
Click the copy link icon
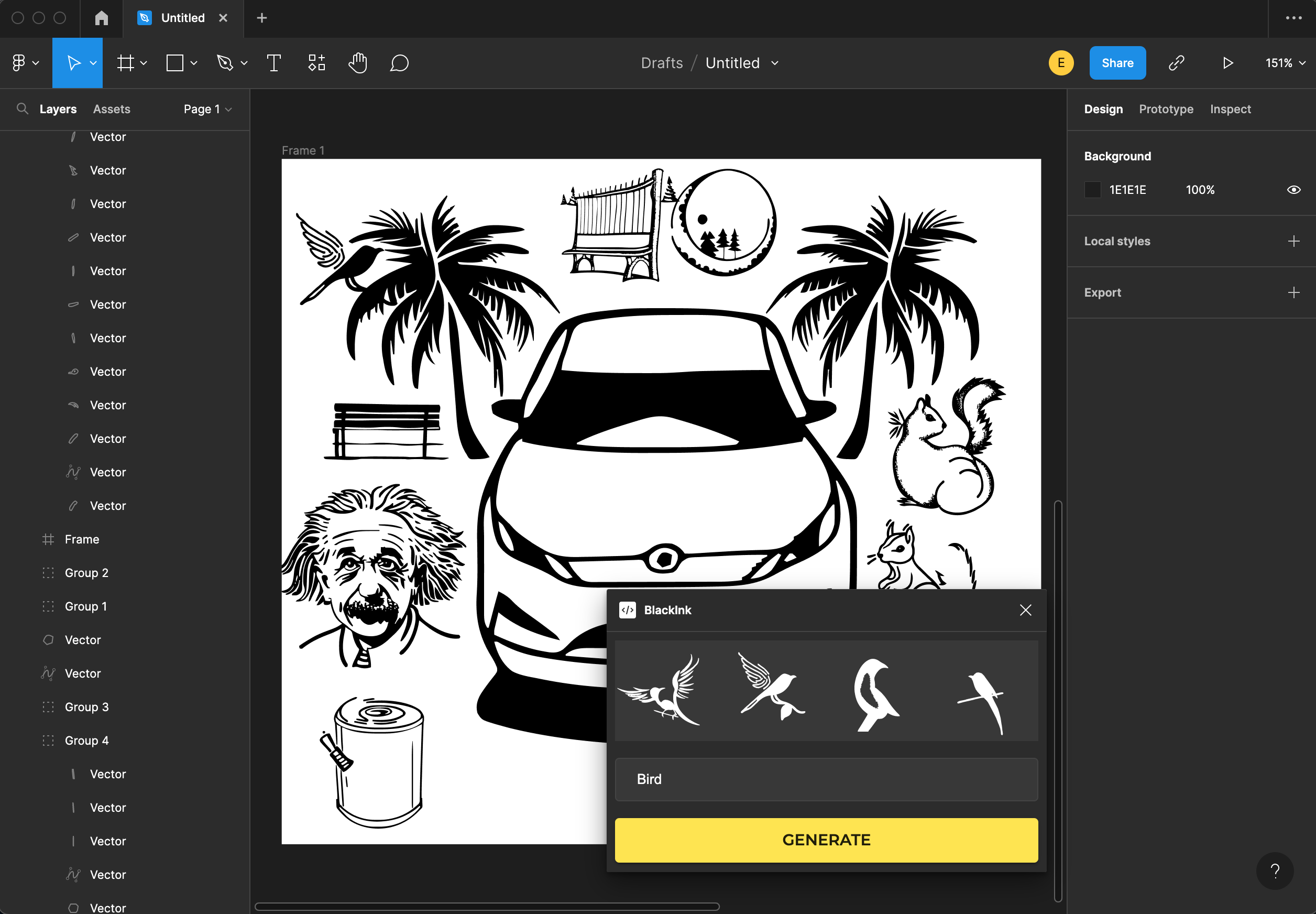[x=1176, y=63]
